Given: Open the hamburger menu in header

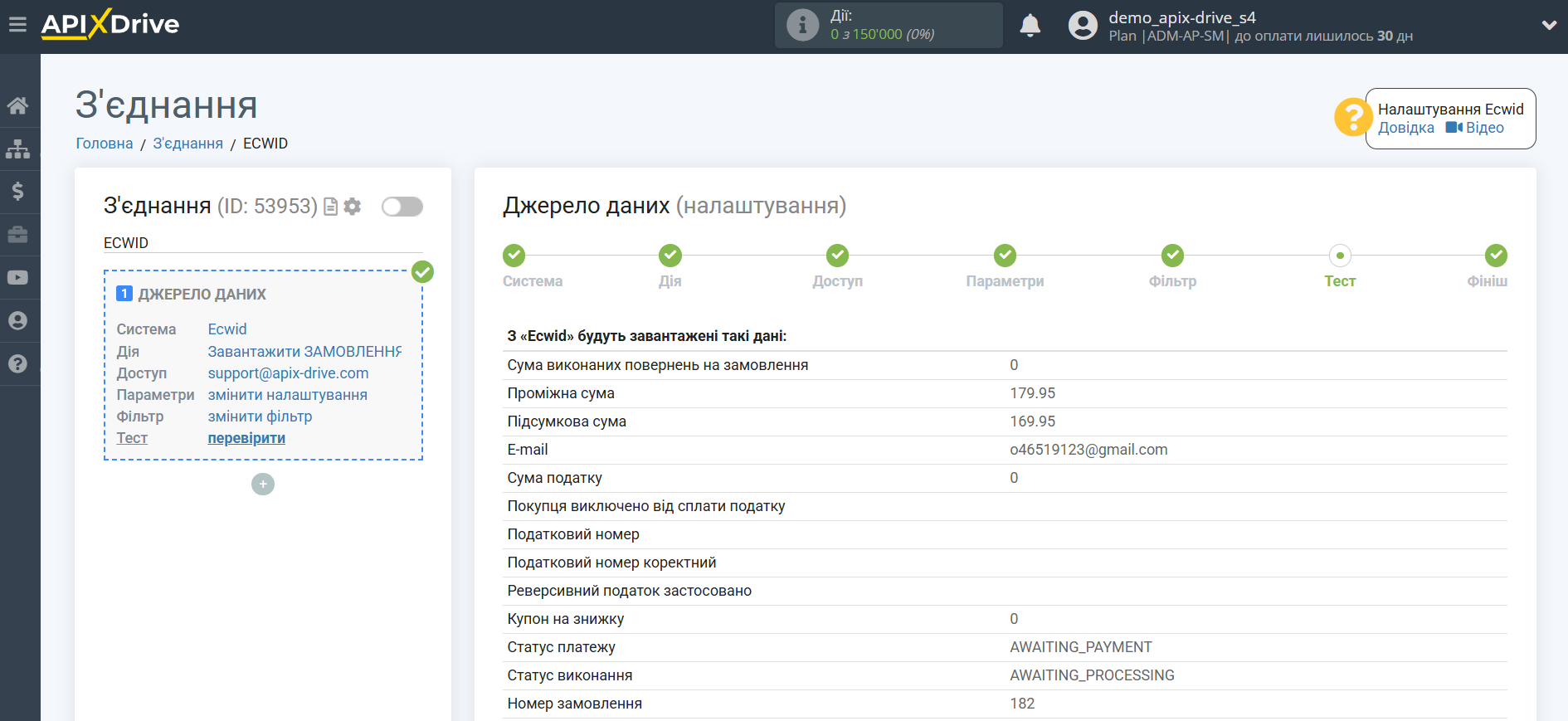Looking at the screenshot, I should (17, 25).
